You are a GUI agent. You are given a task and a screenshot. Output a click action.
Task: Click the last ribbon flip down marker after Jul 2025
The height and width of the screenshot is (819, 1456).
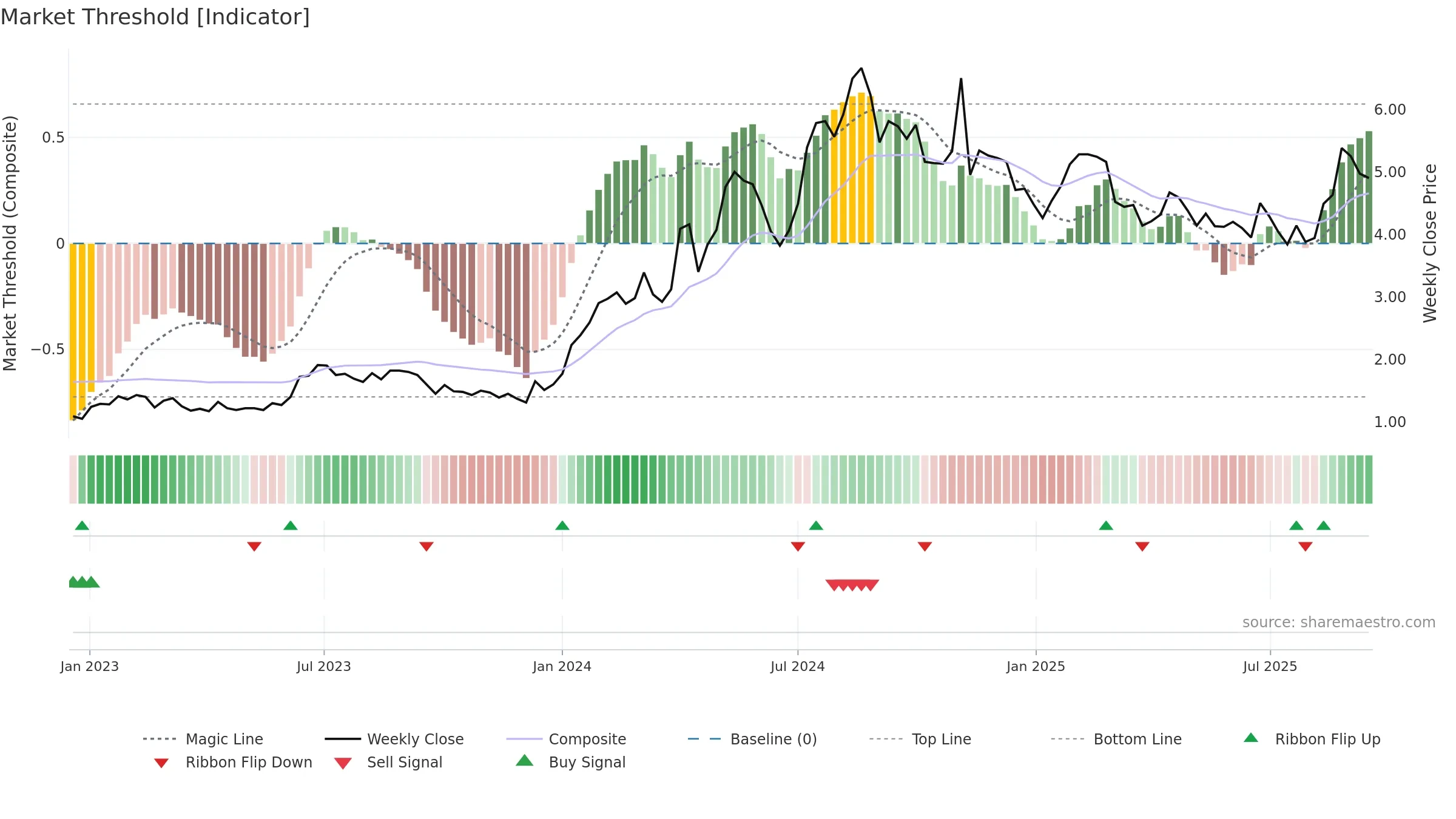(1306, 547)
